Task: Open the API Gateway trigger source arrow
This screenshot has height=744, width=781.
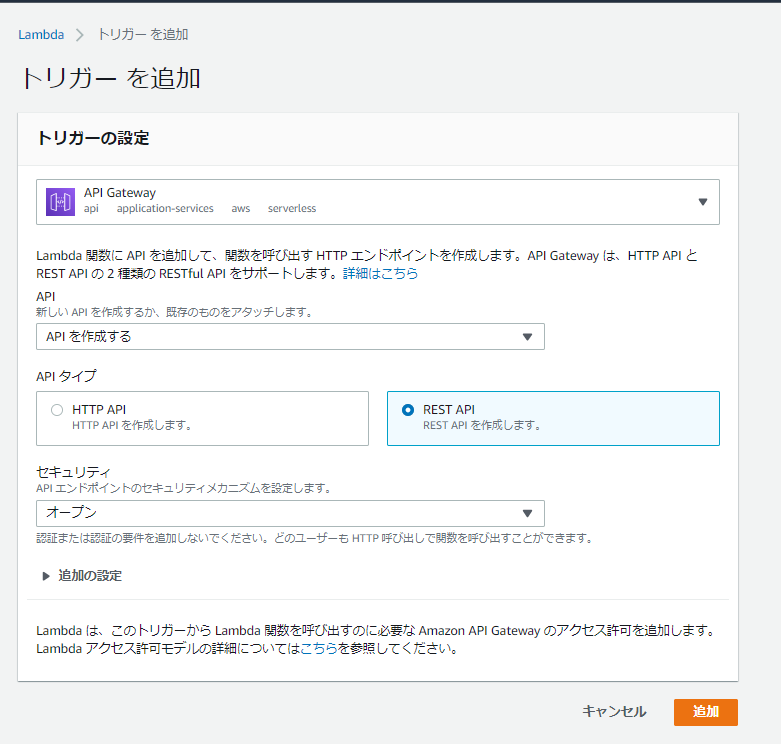Action: [702, 202]
